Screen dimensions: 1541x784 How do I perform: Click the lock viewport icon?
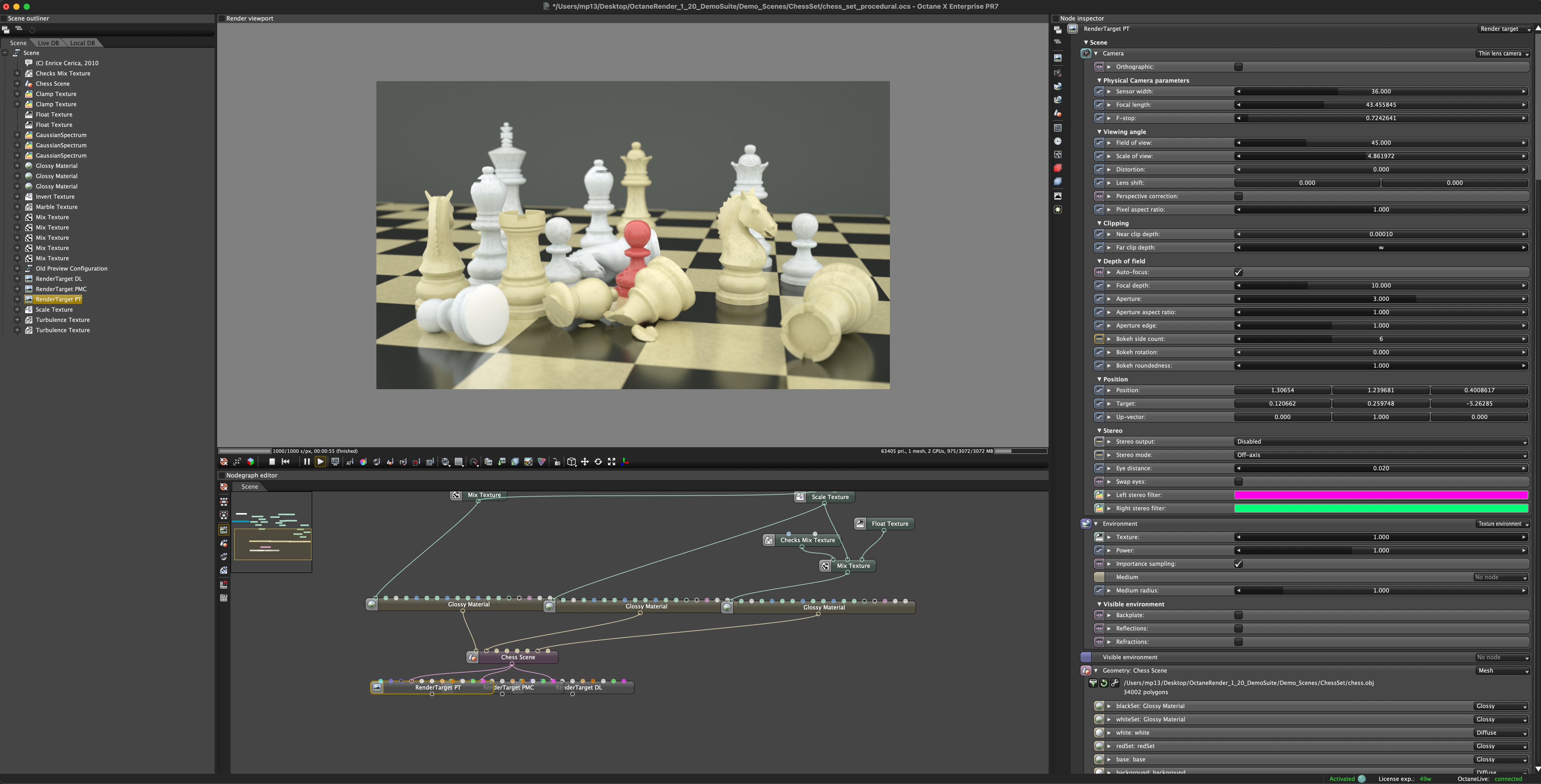[x=557, y=462]
